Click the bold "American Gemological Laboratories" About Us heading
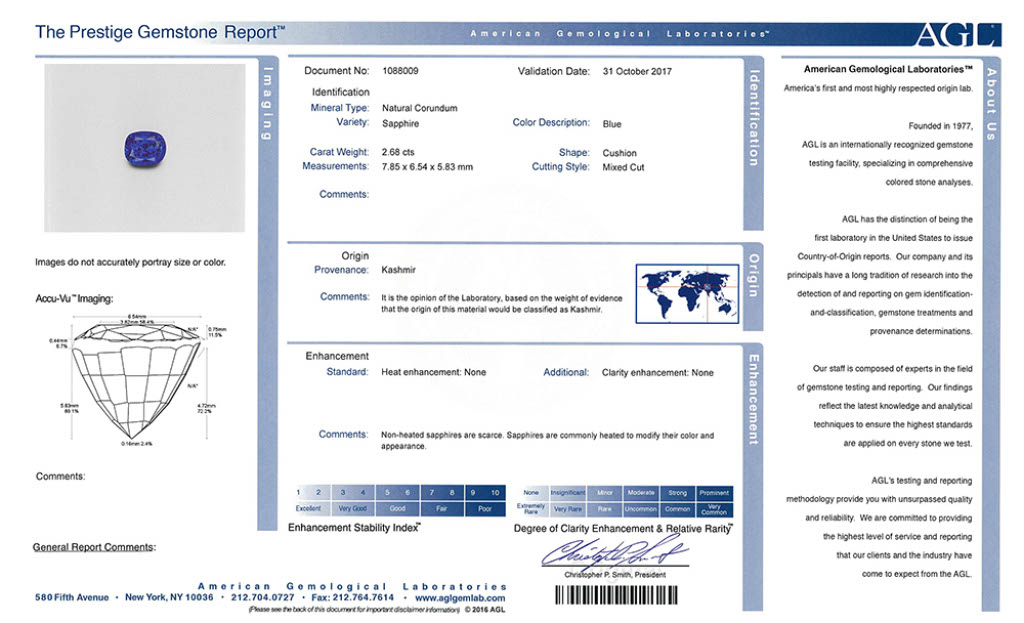The image size is (1024, 623). tap(888, 69)
